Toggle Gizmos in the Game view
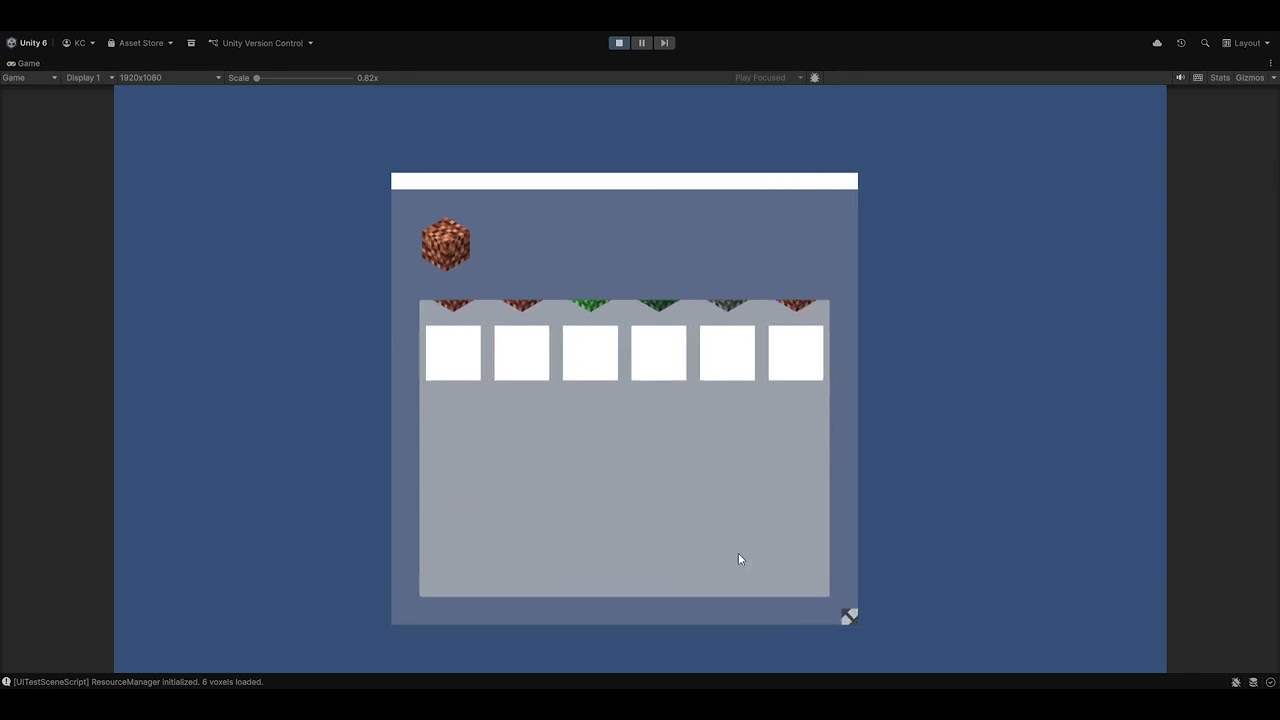 [1249, 78]
